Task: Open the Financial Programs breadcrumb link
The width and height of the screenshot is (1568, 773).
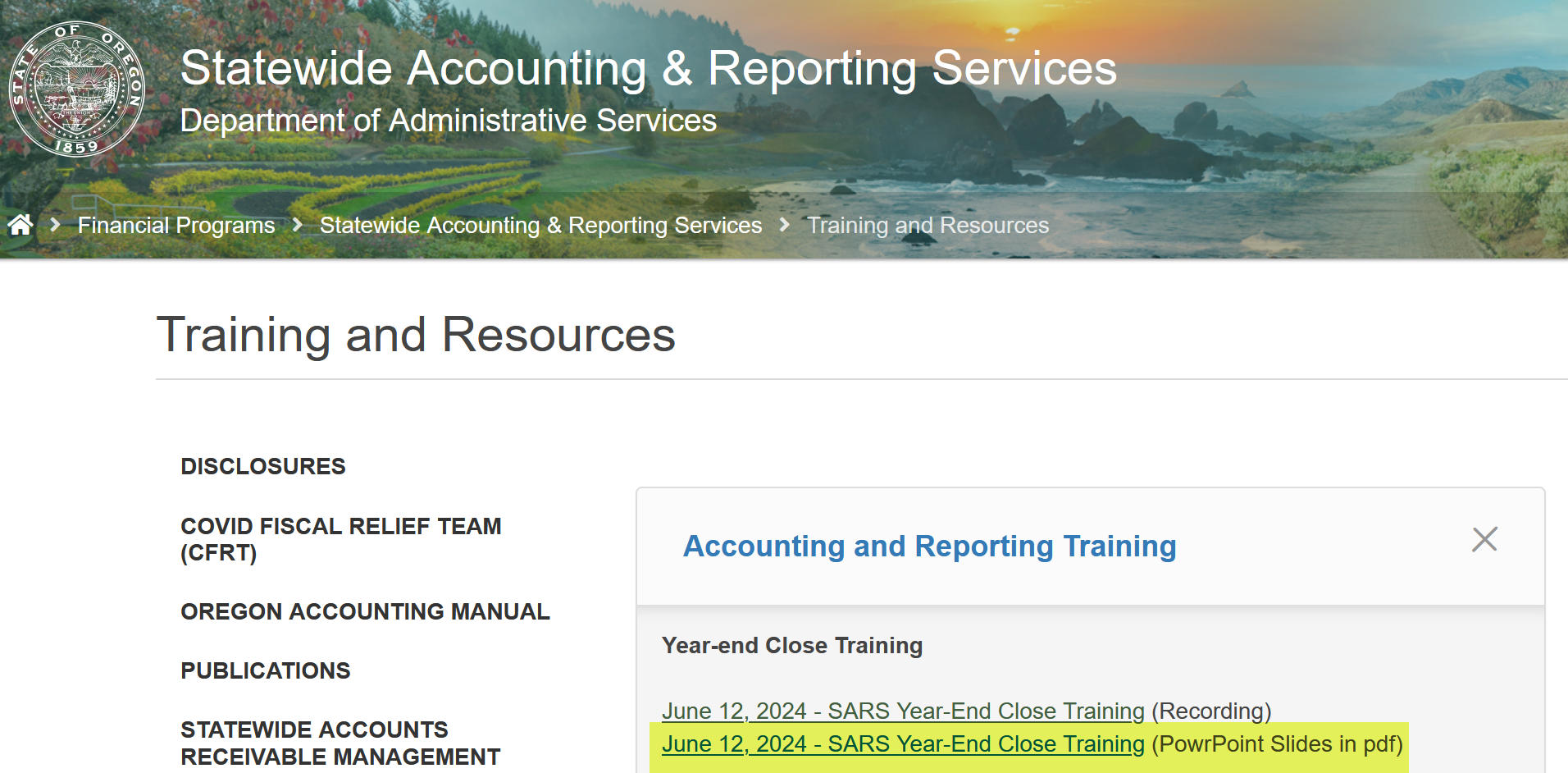Action: coord(176,225)
